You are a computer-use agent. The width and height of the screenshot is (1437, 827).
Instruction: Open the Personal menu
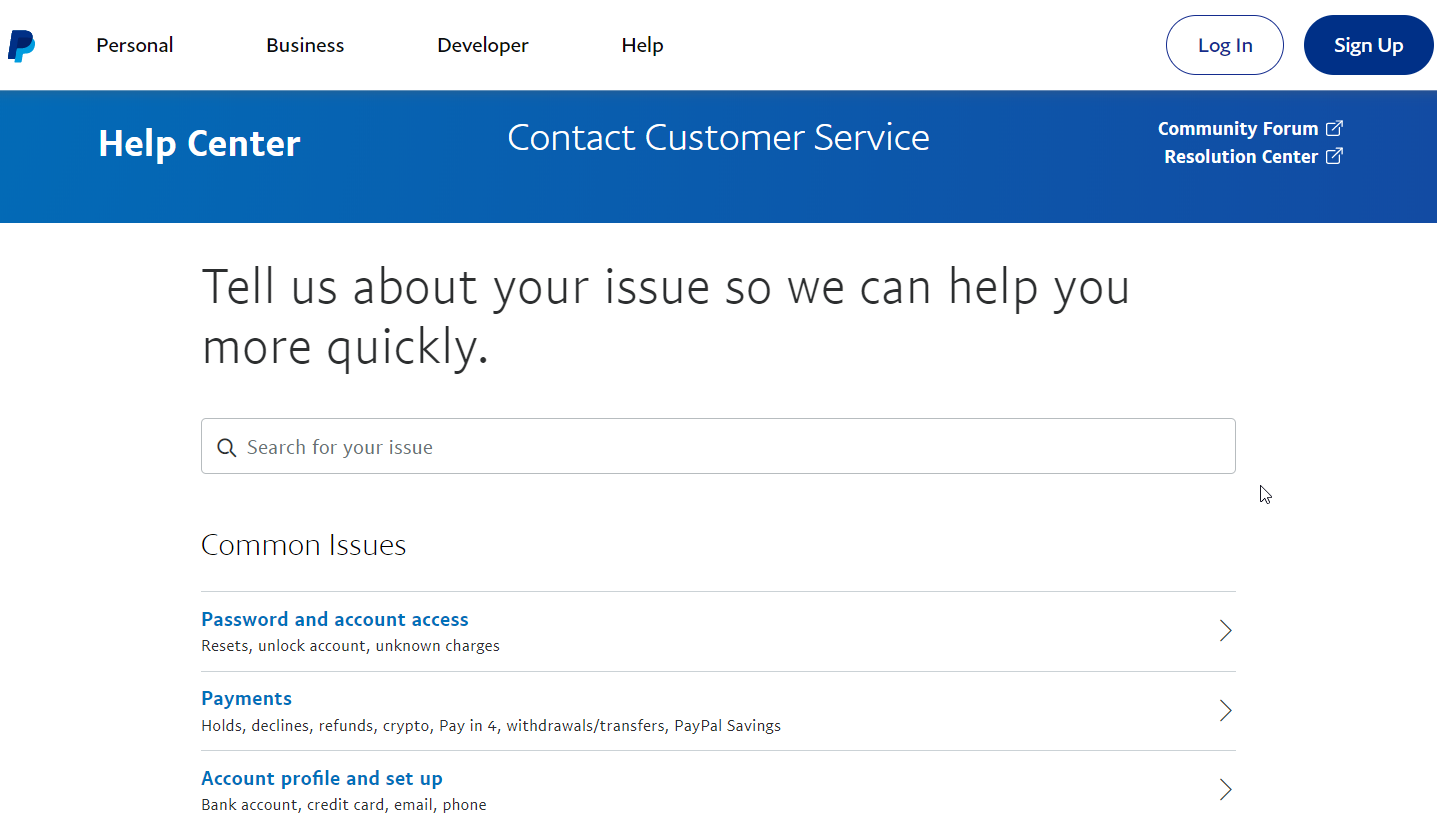[135, 45]
